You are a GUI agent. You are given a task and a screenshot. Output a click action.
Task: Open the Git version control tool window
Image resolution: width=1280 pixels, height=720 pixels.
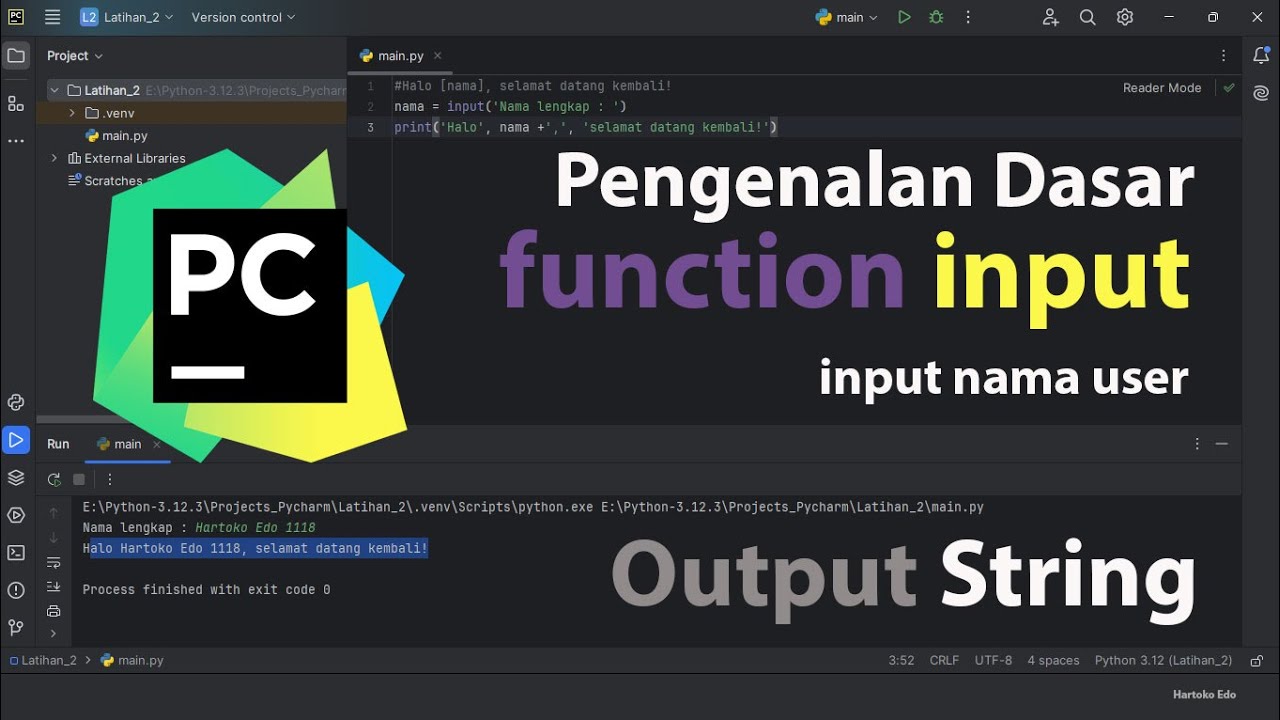tap(16, 627)
